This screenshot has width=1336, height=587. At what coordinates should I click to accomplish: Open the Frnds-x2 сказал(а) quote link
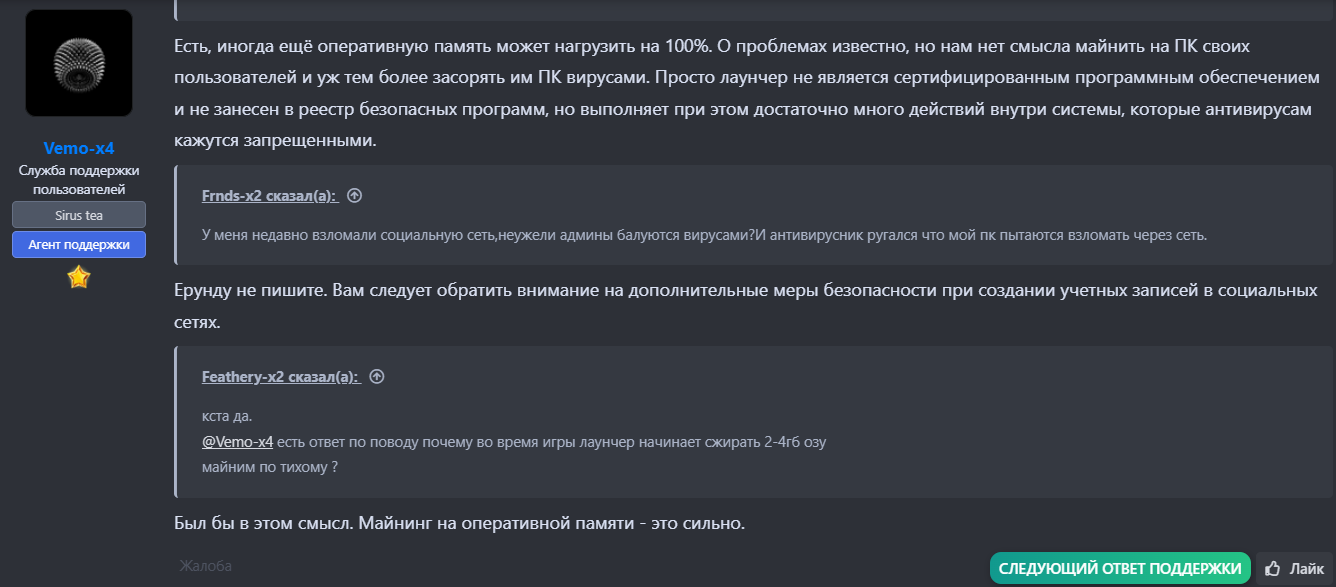269,196
